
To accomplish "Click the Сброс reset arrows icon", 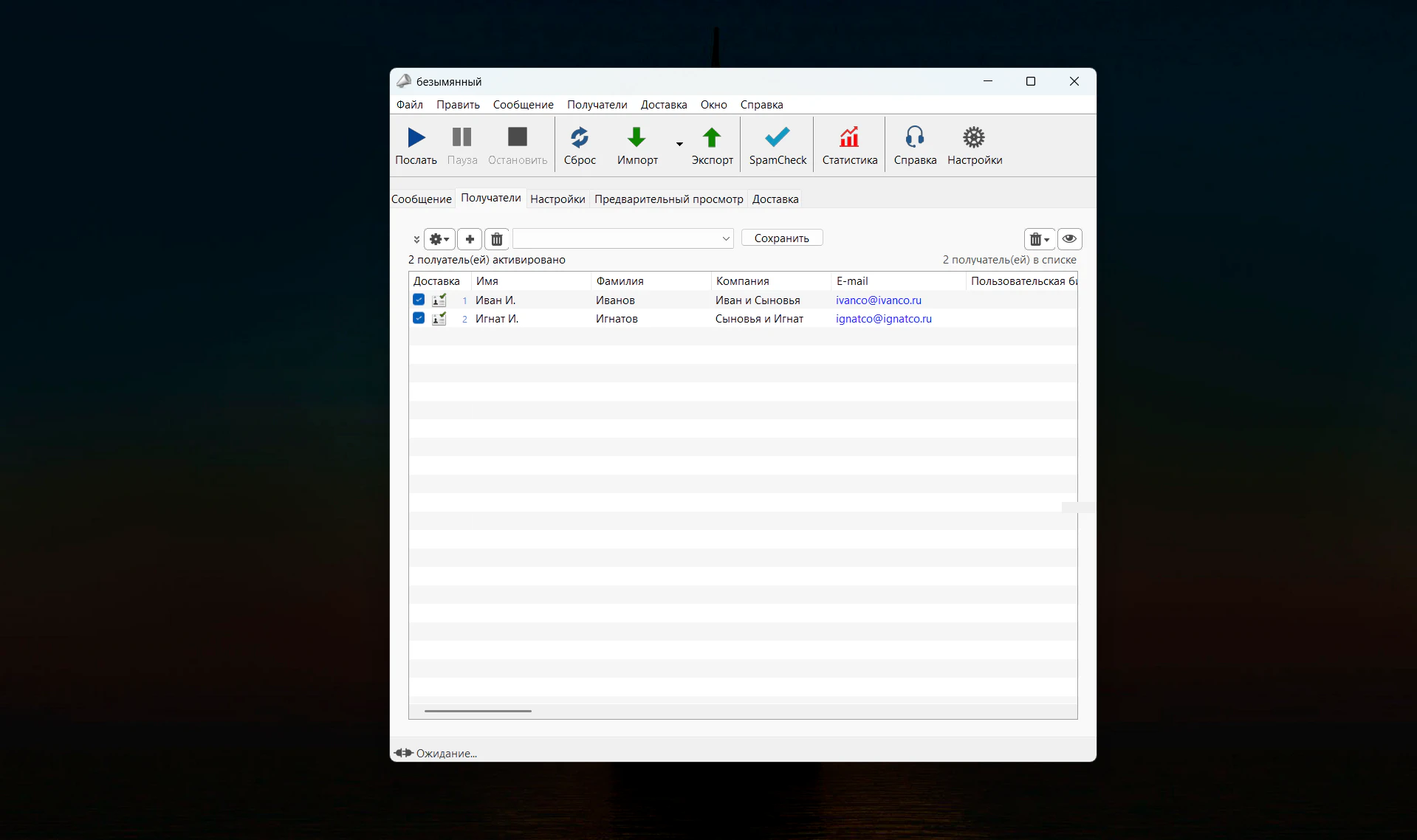I will (580, 137).
